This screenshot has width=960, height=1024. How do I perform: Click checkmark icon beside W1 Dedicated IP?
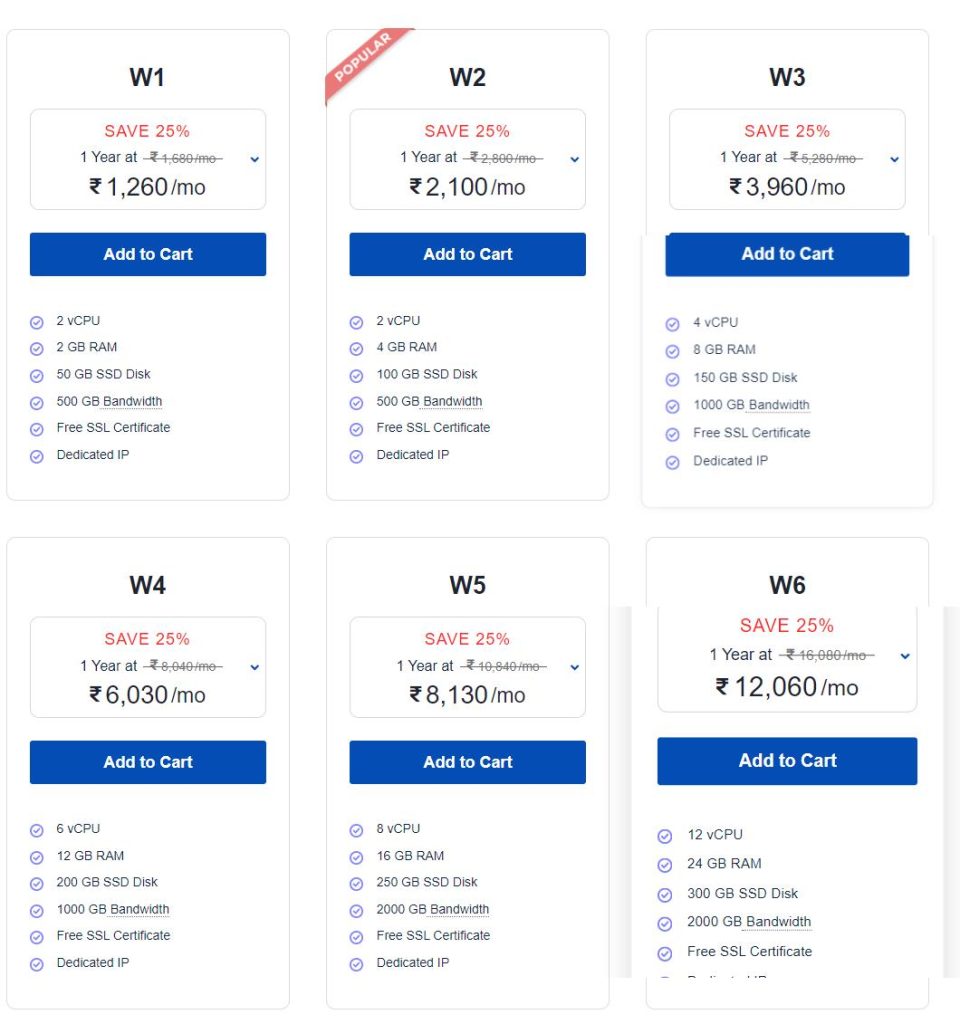click(37, 456)
